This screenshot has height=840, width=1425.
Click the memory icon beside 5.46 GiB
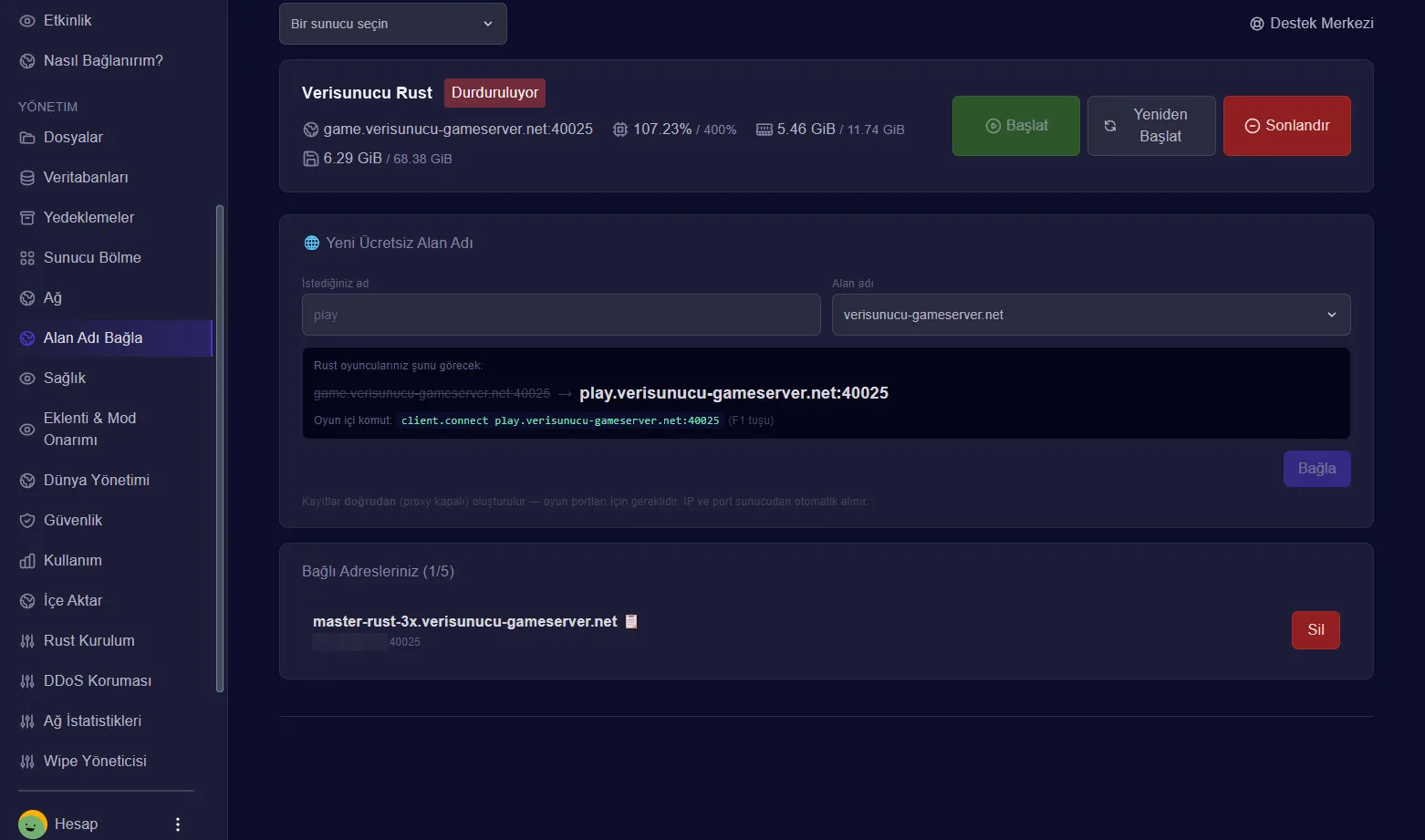tap(765, 130)
